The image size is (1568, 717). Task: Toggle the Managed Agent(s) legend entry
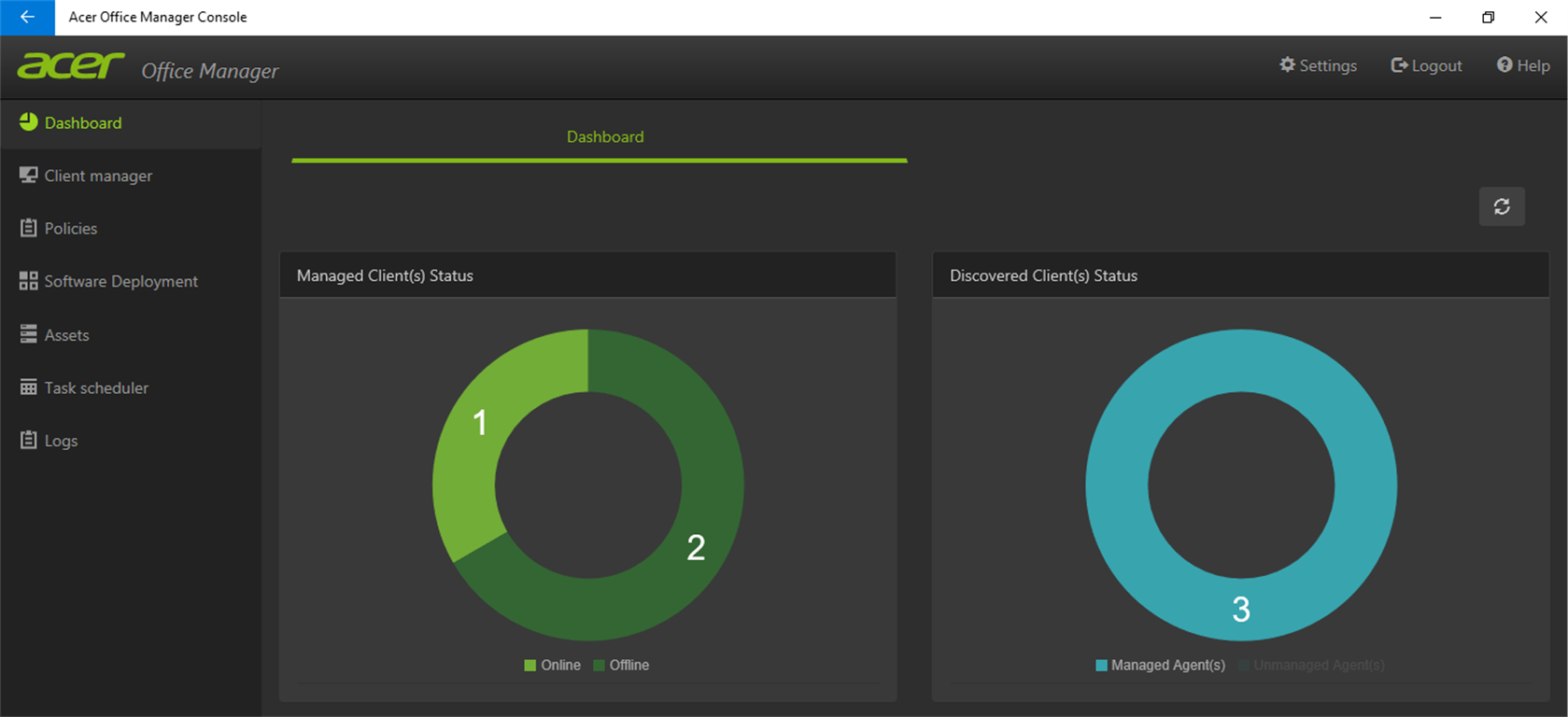tap(1160, 665)
